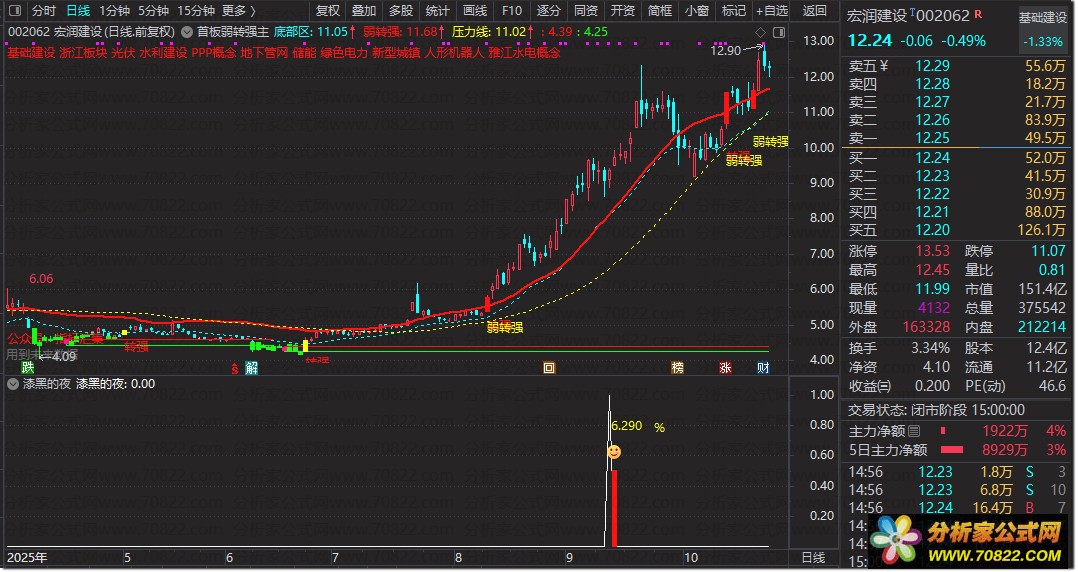Click the ¥ symbol next to 卖五

tap(884, 66)
